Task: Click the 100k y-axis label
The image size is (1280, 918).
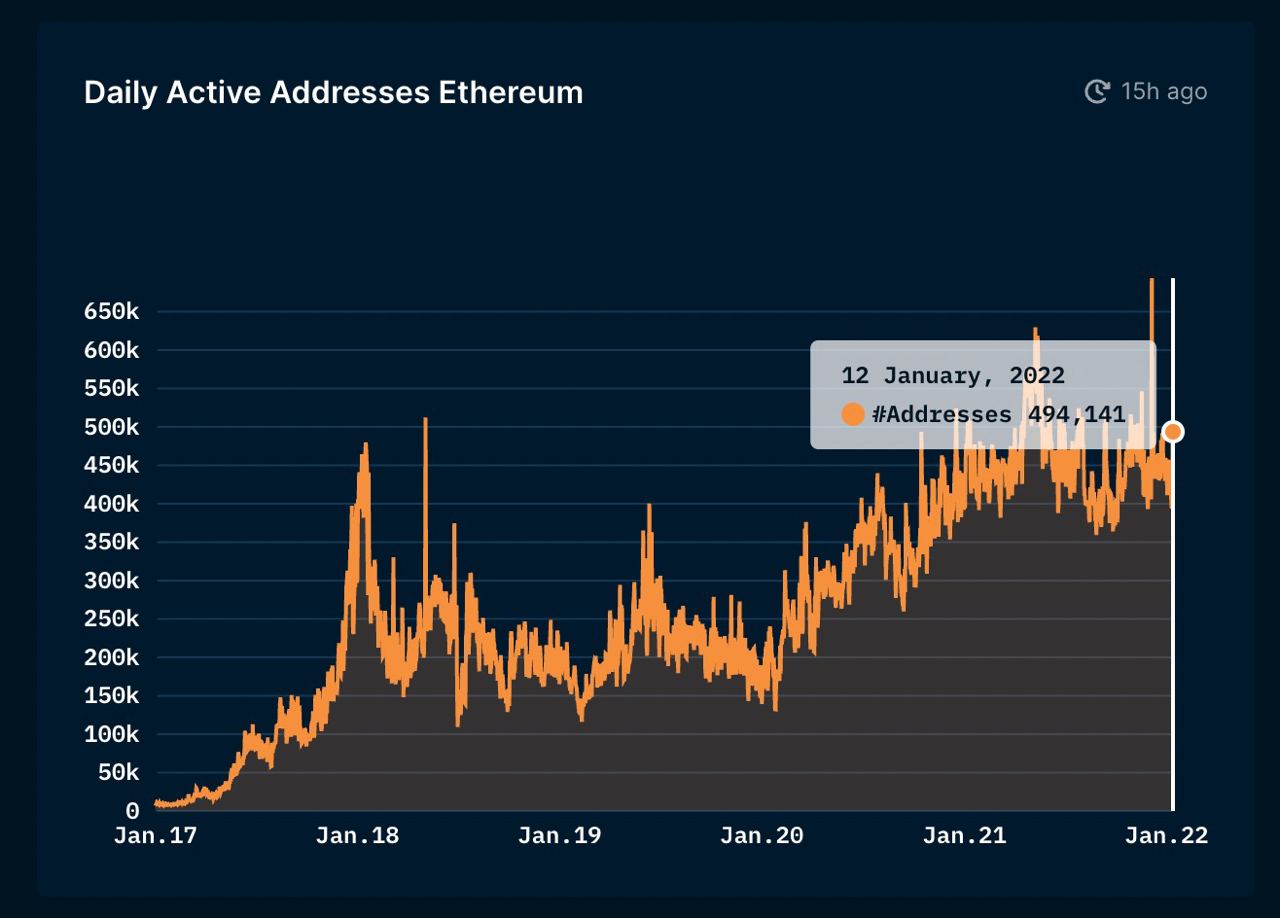Action: [111, 734]
